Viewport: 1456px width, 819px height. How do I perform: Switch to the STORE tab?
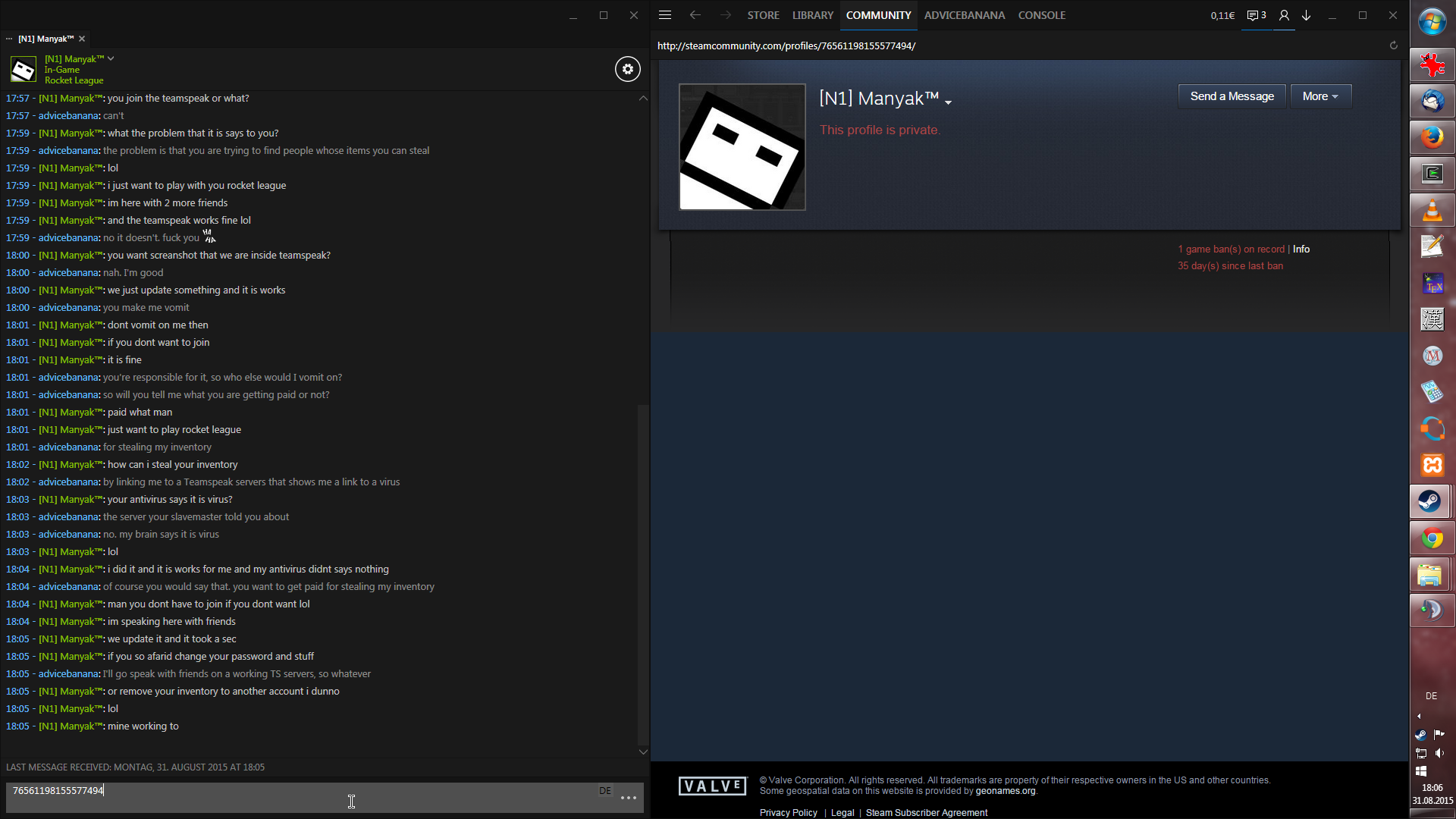pos(763,15)
